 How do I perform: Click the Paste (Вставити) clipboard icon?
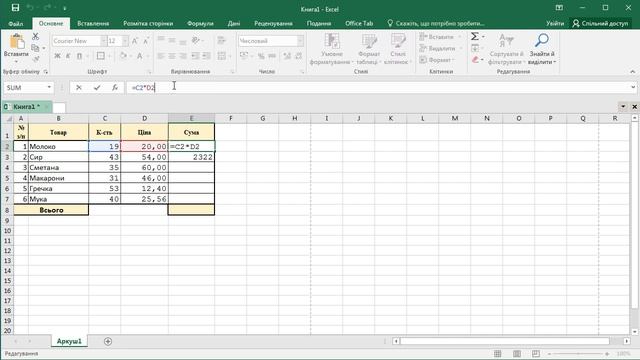coord(16,41)
